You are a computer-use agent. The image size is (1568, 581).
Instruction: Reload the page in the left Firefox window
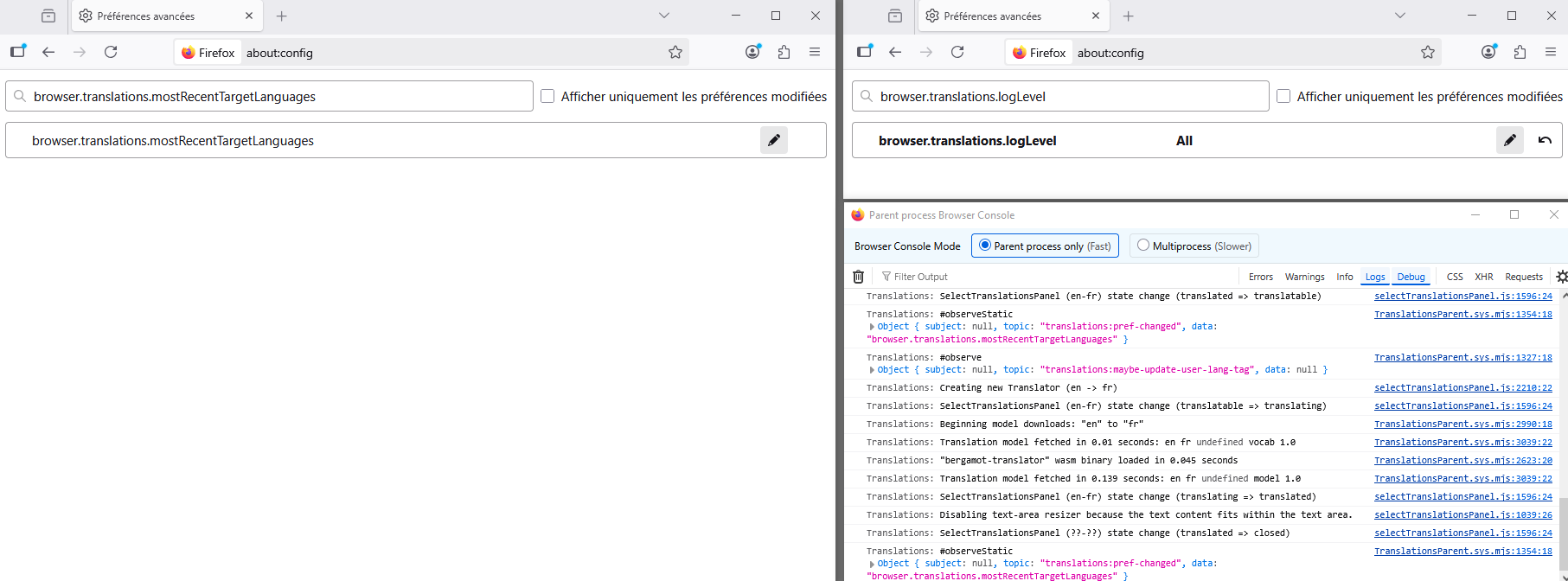point(111,52)
